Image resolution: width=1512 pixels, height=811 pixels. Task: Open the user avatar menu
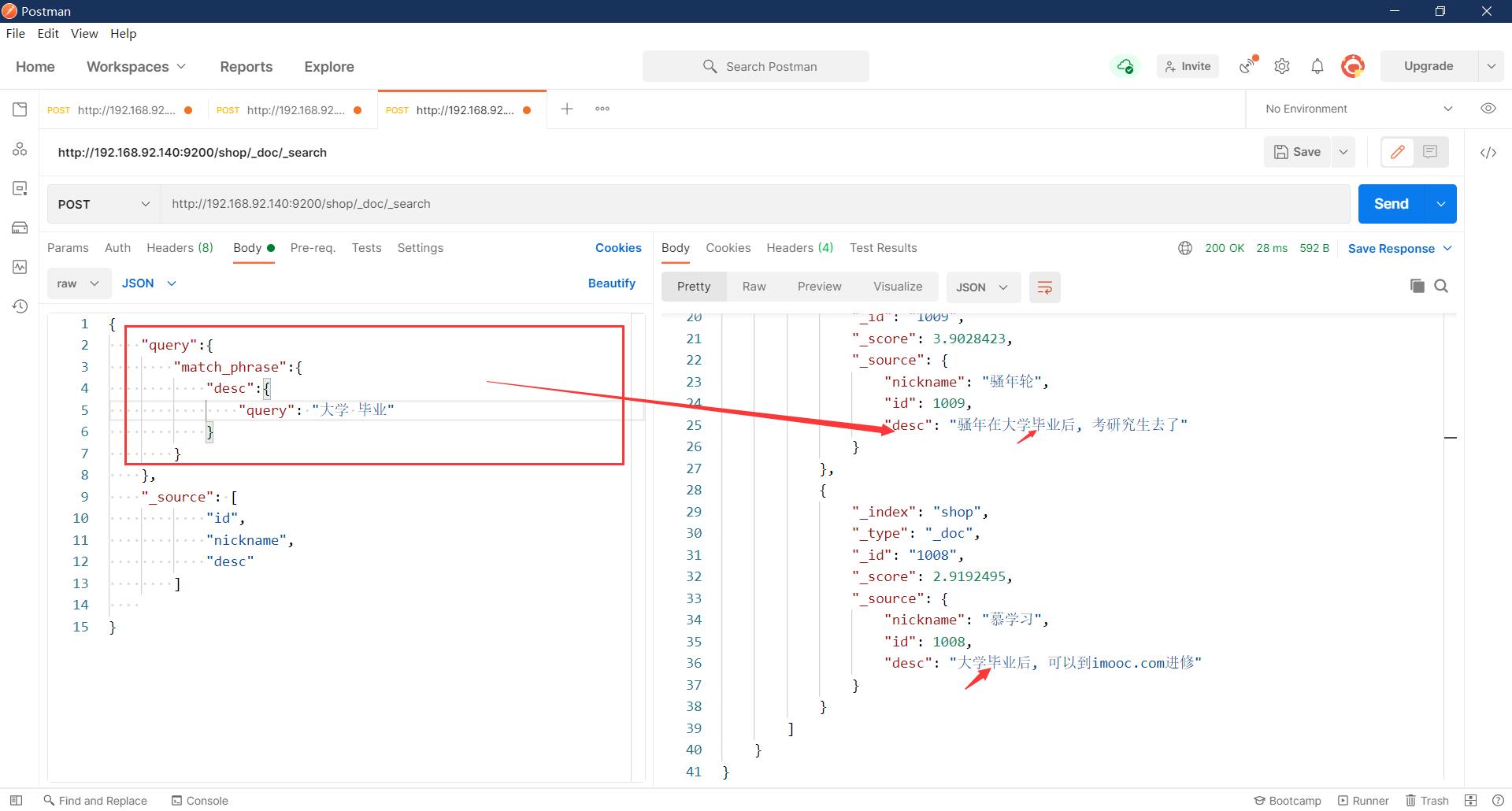(1353, 66)
